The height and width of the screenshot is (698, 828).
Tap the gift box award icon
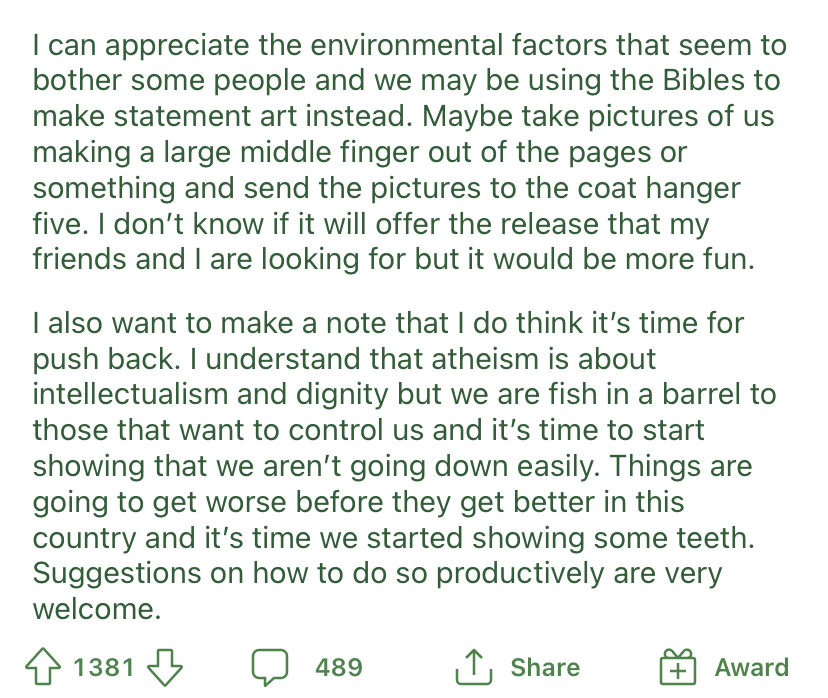678,667
